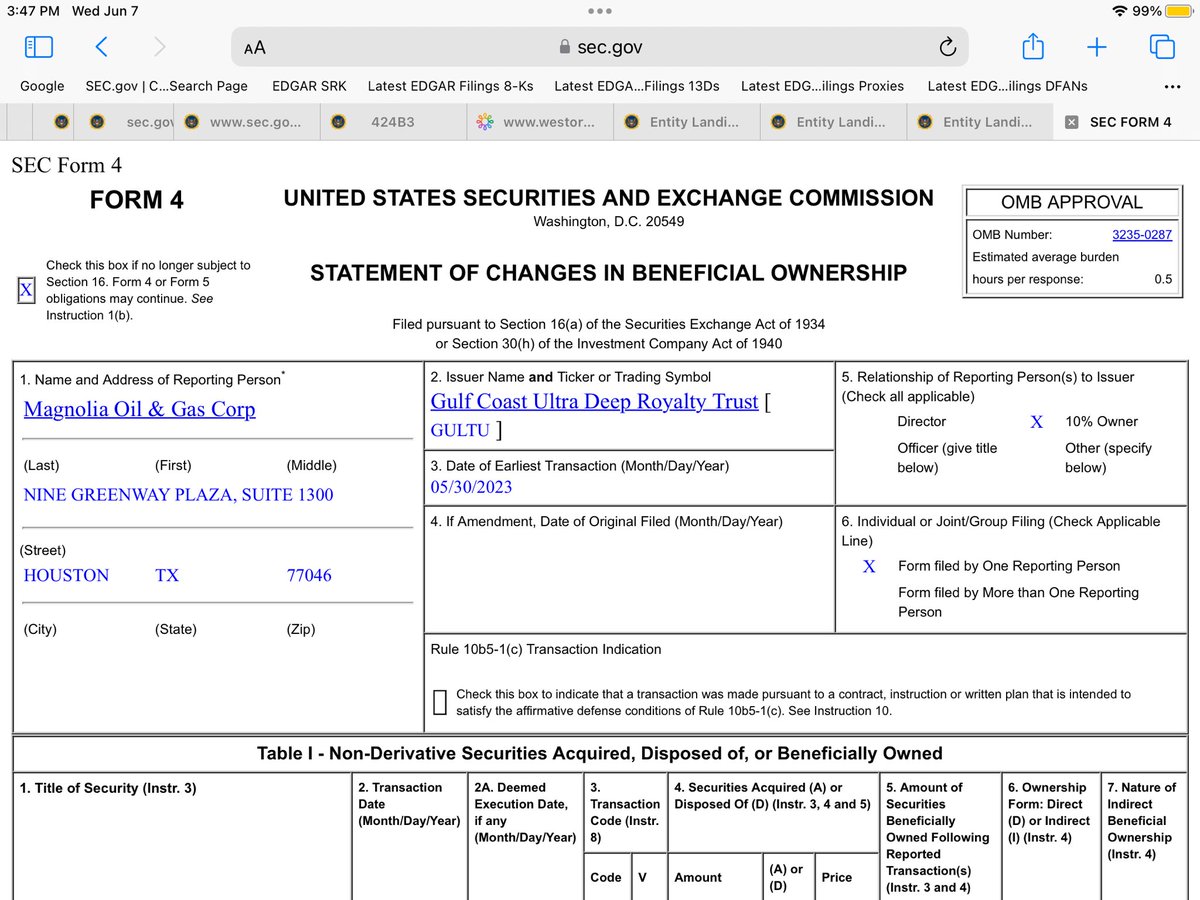The image size is (1200, 900).
Task: Open the Safari sidebar panel icon
Action: click(38, 47)
